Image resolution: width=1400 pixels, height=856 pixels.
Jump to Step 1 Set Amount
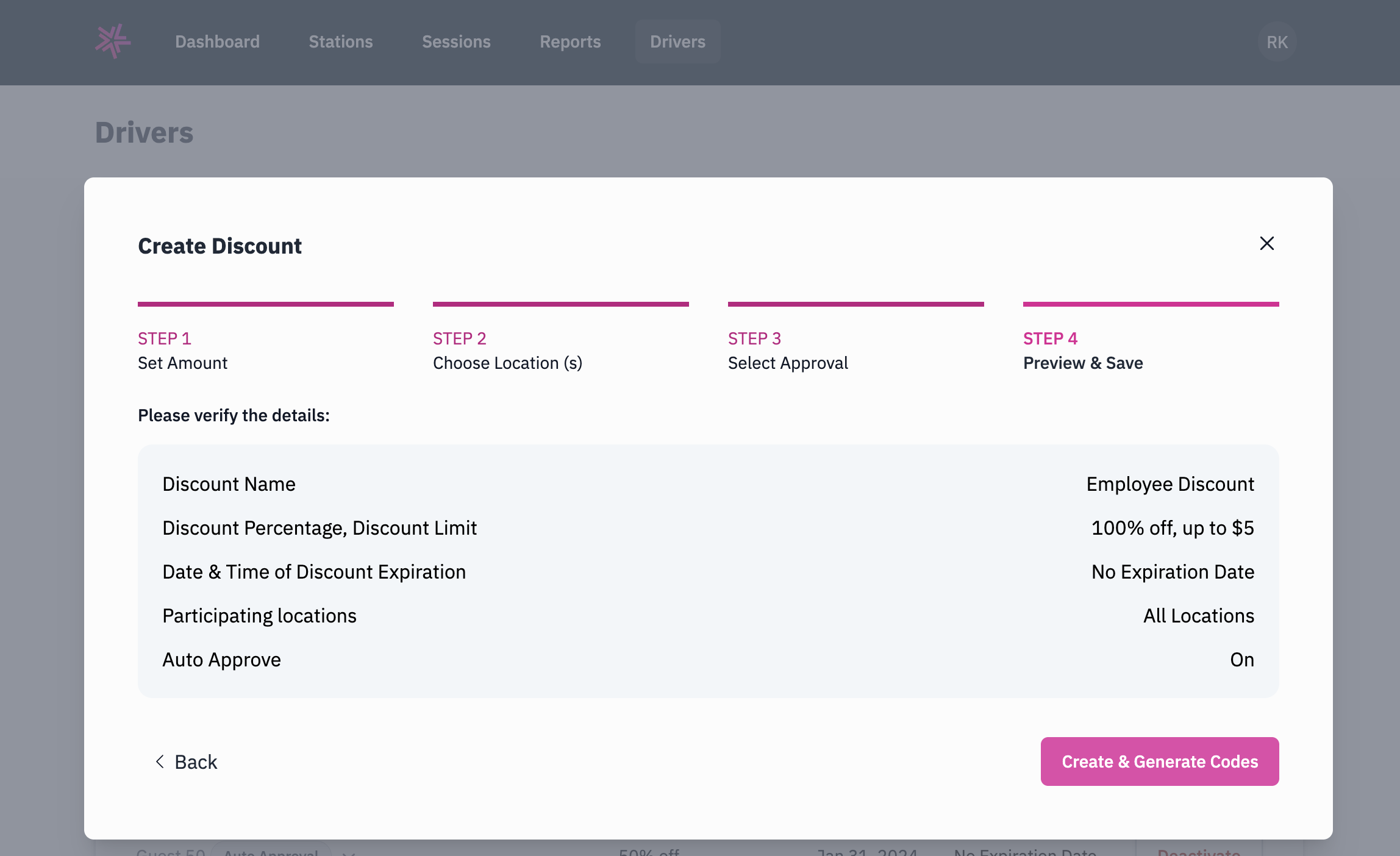[266, 337]
